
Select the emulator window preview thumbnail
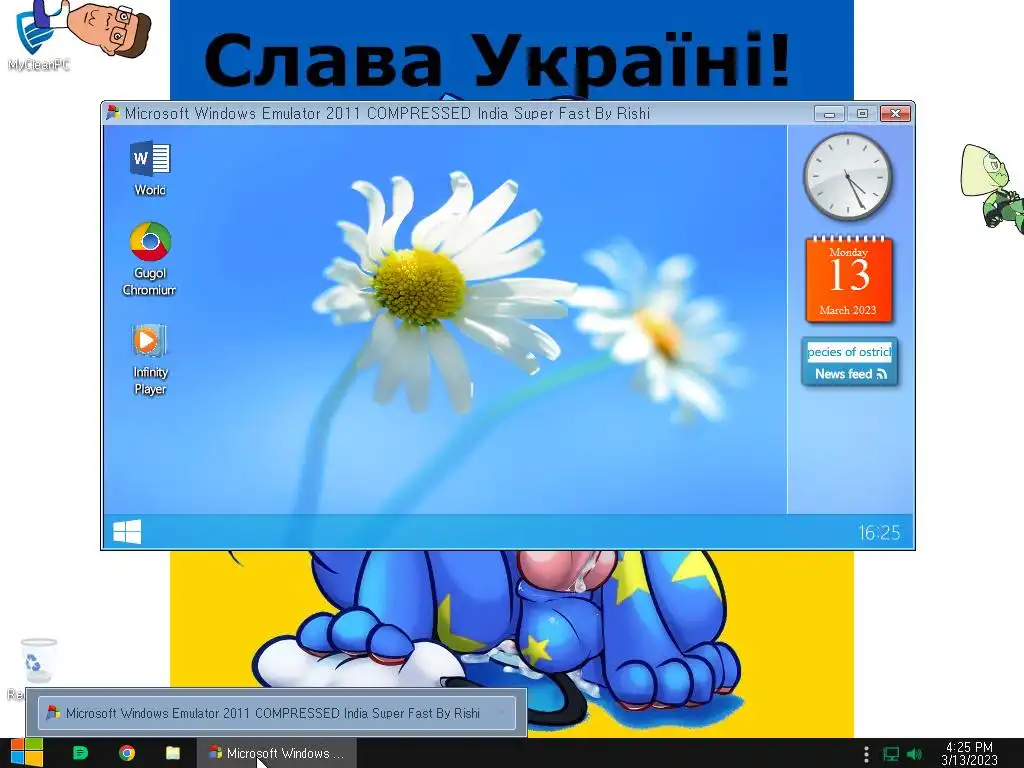coord(277,712)
